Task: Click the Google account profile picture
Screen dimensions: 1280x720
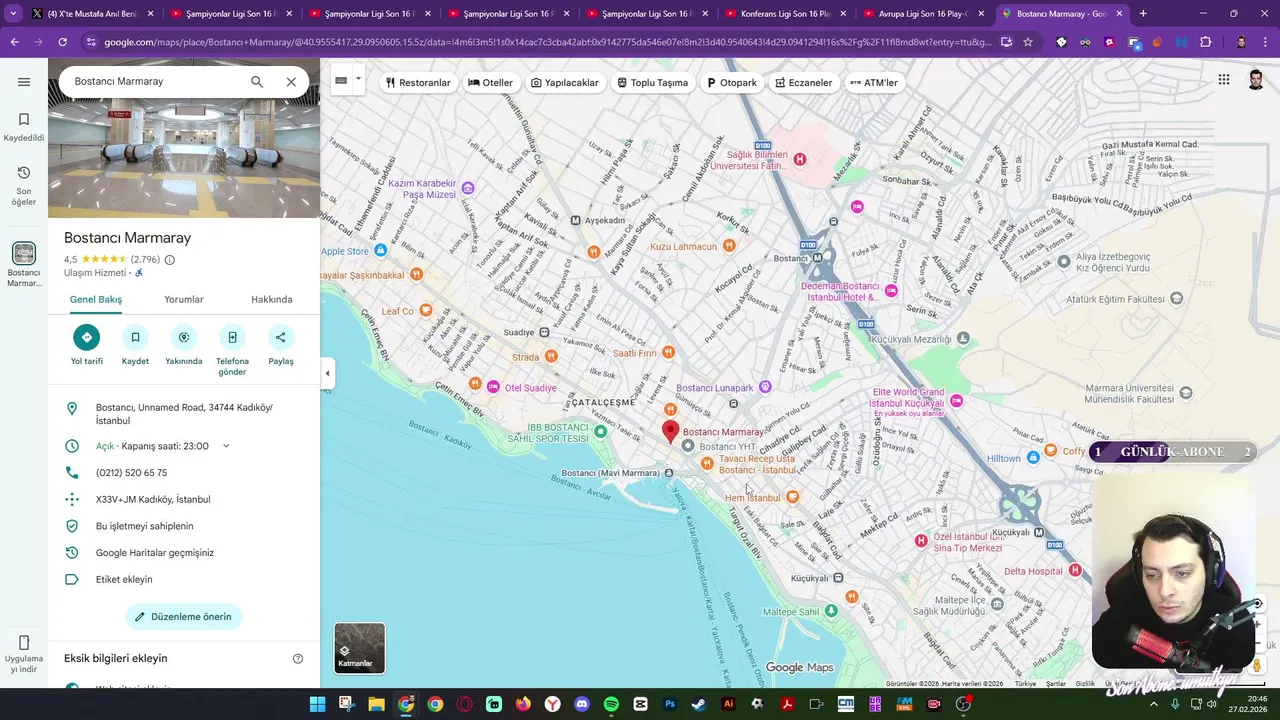Action: coord(1257,80)
